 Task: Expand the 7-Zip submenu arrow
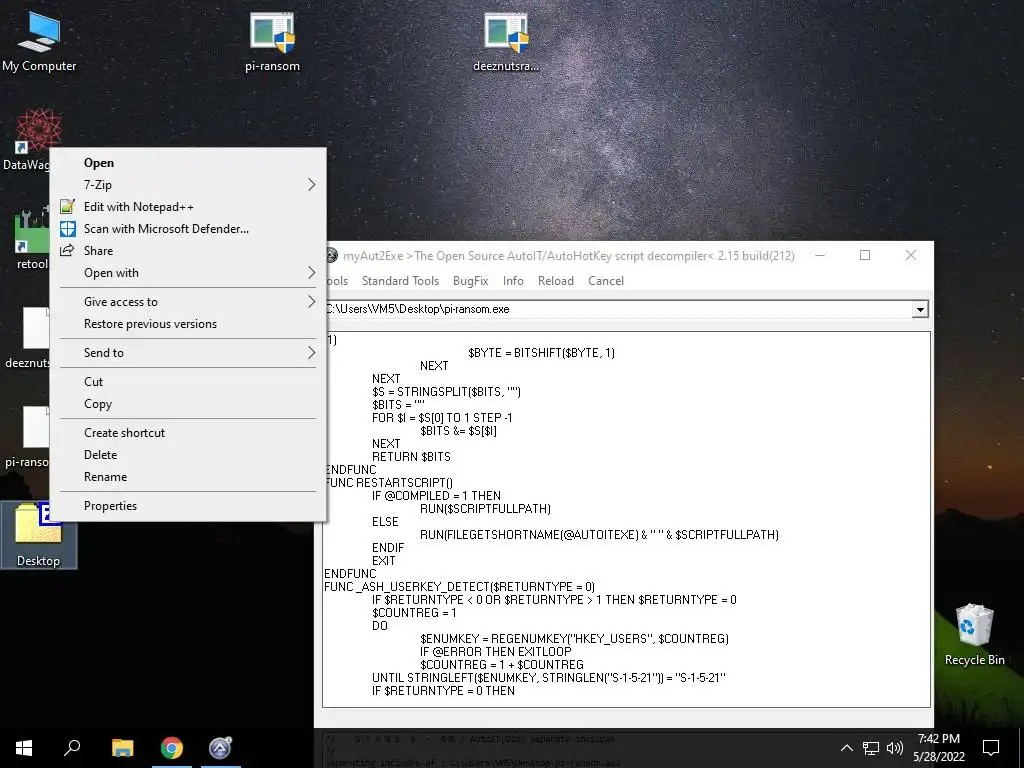[x=311, y=185]
